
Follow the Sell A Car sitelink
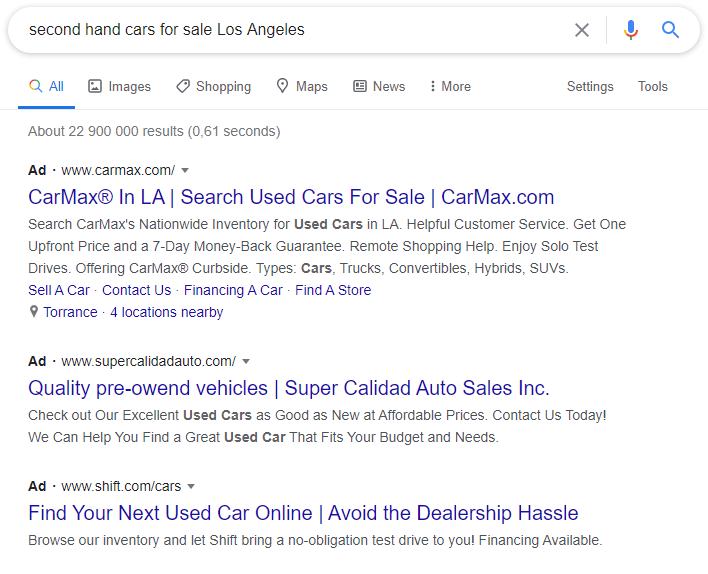(x=59, y=290)
